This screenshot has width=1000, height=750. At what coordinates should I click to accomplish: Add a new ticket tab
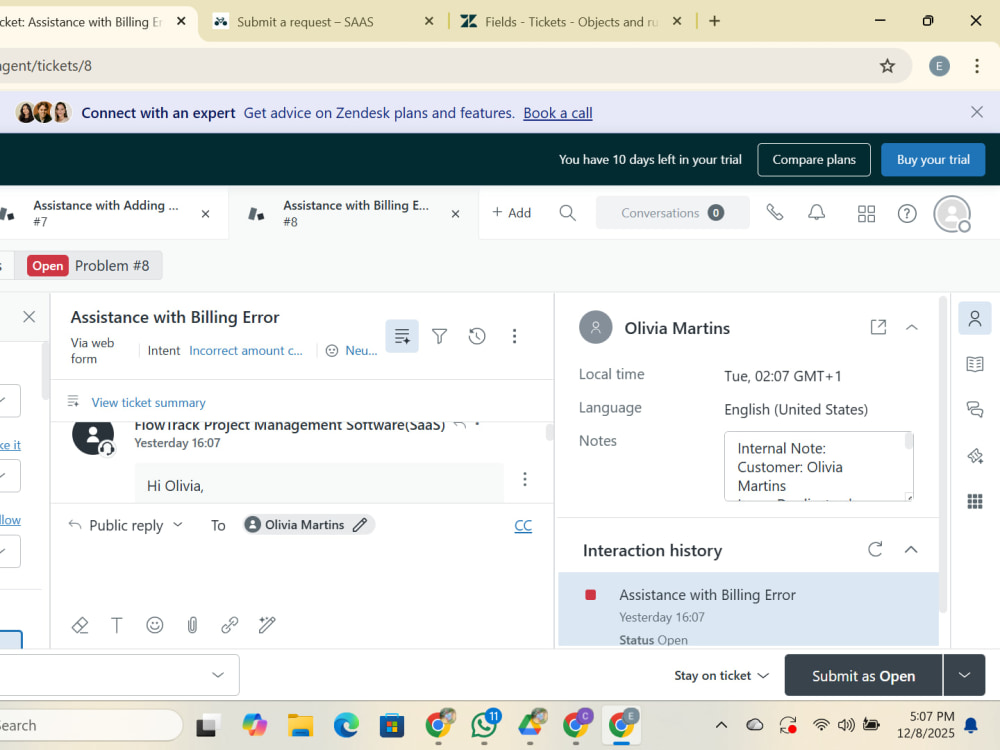click(511, 212)
